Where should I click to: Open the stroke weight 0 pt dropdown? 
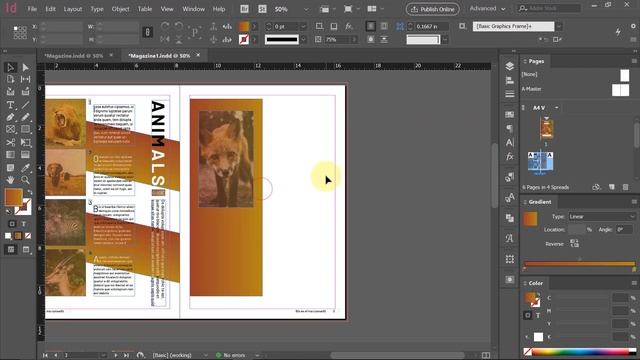[303, 27]
